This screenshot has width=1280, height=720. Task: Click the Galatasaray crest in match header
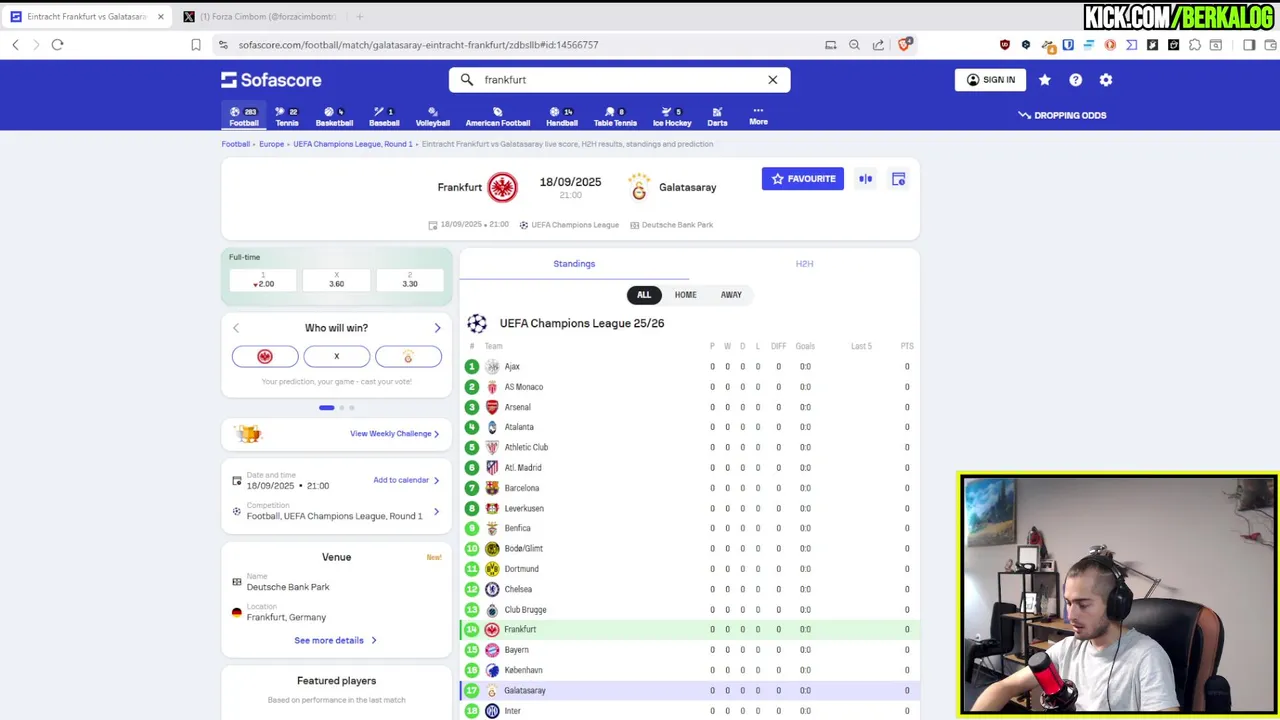click(x=639, y=187)
